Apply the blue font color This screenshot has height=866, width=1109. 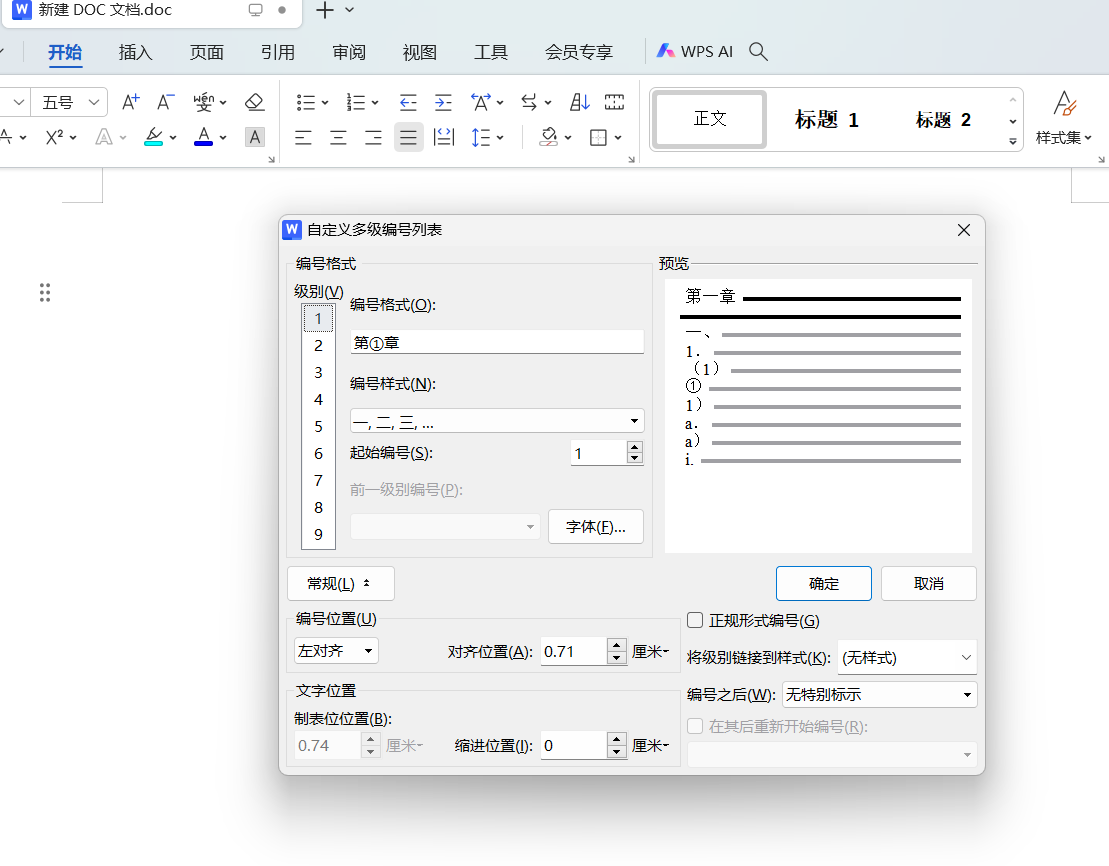point(204,137)
